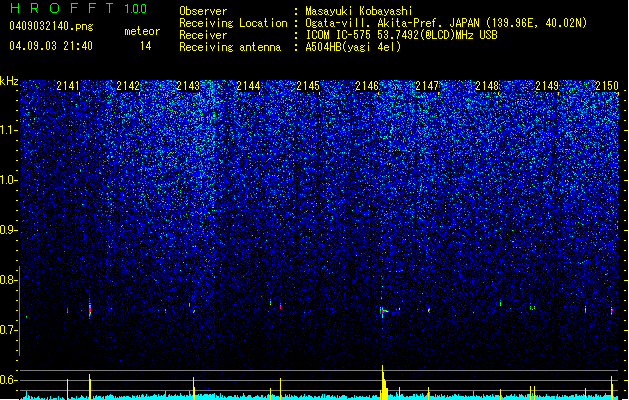The image size is (629, 400).
Task: Click the Receiving antenna label
Action: pyautogui.click(x=230, y=47)
